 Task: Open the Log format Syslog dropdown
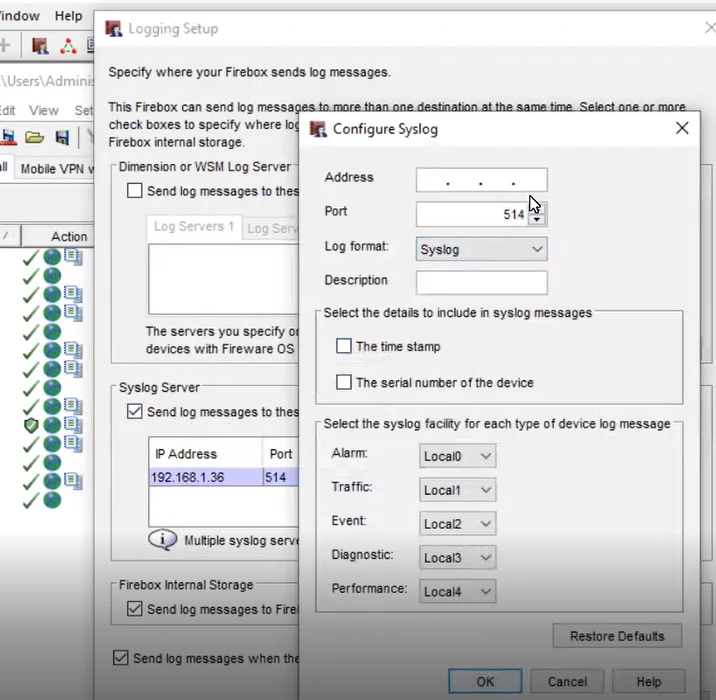pos(481,249)
